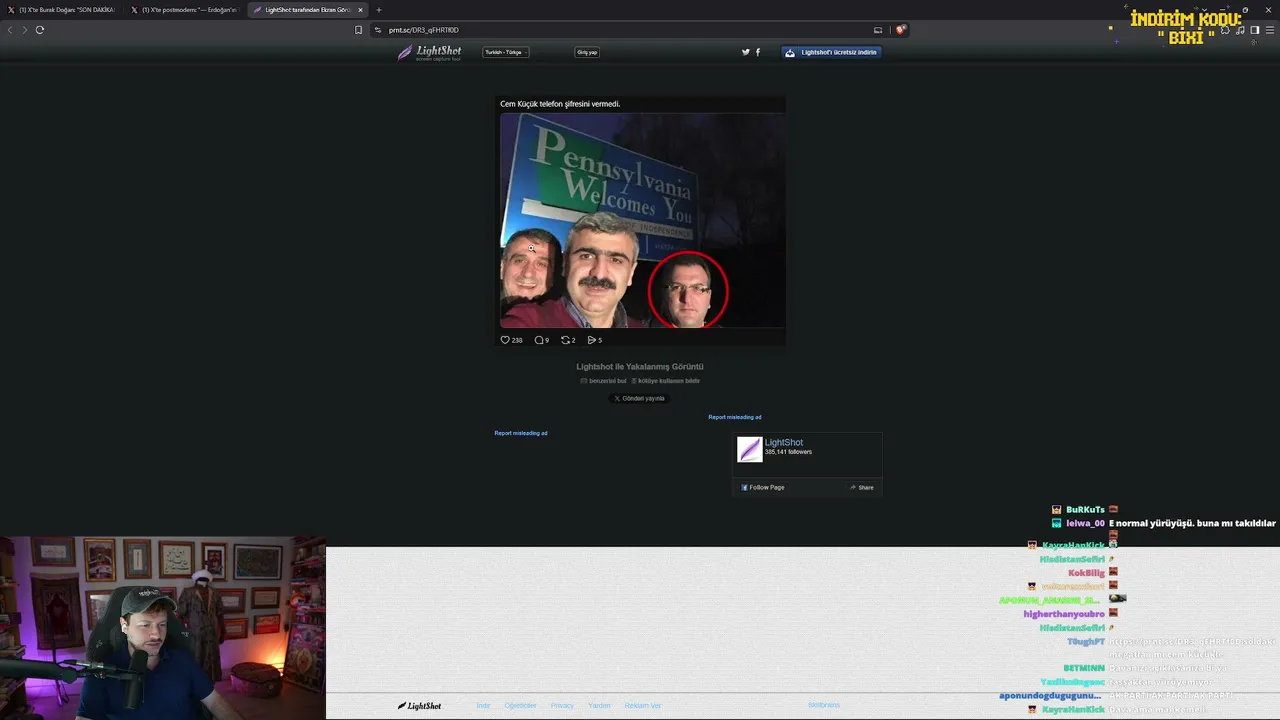Open the İndir footer link
The image size is (1280, 720).
click(x=483, y=706)
